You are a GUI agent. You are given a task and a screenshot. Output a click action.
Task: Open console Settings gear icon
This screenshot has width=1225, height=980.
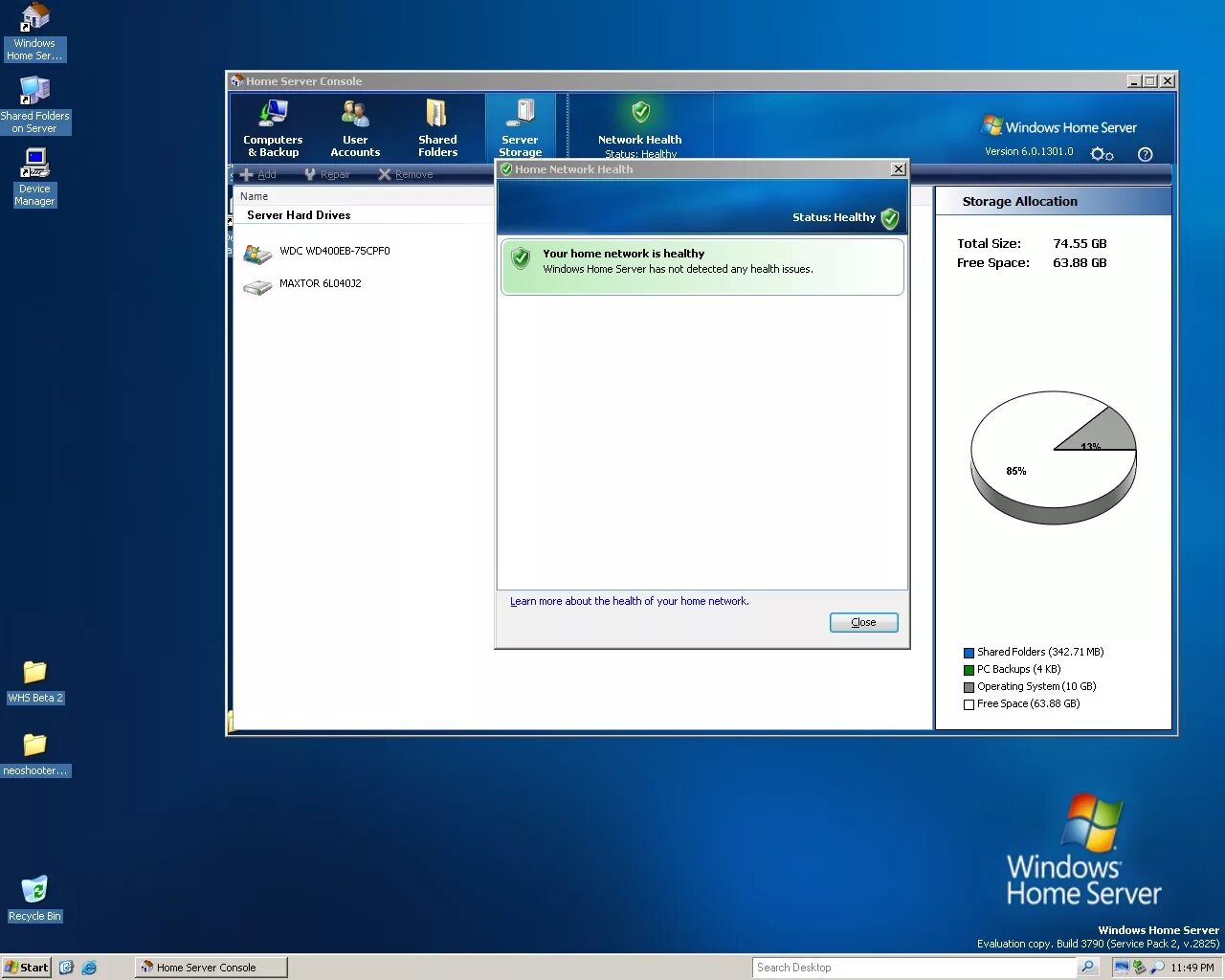point(1102,154)
